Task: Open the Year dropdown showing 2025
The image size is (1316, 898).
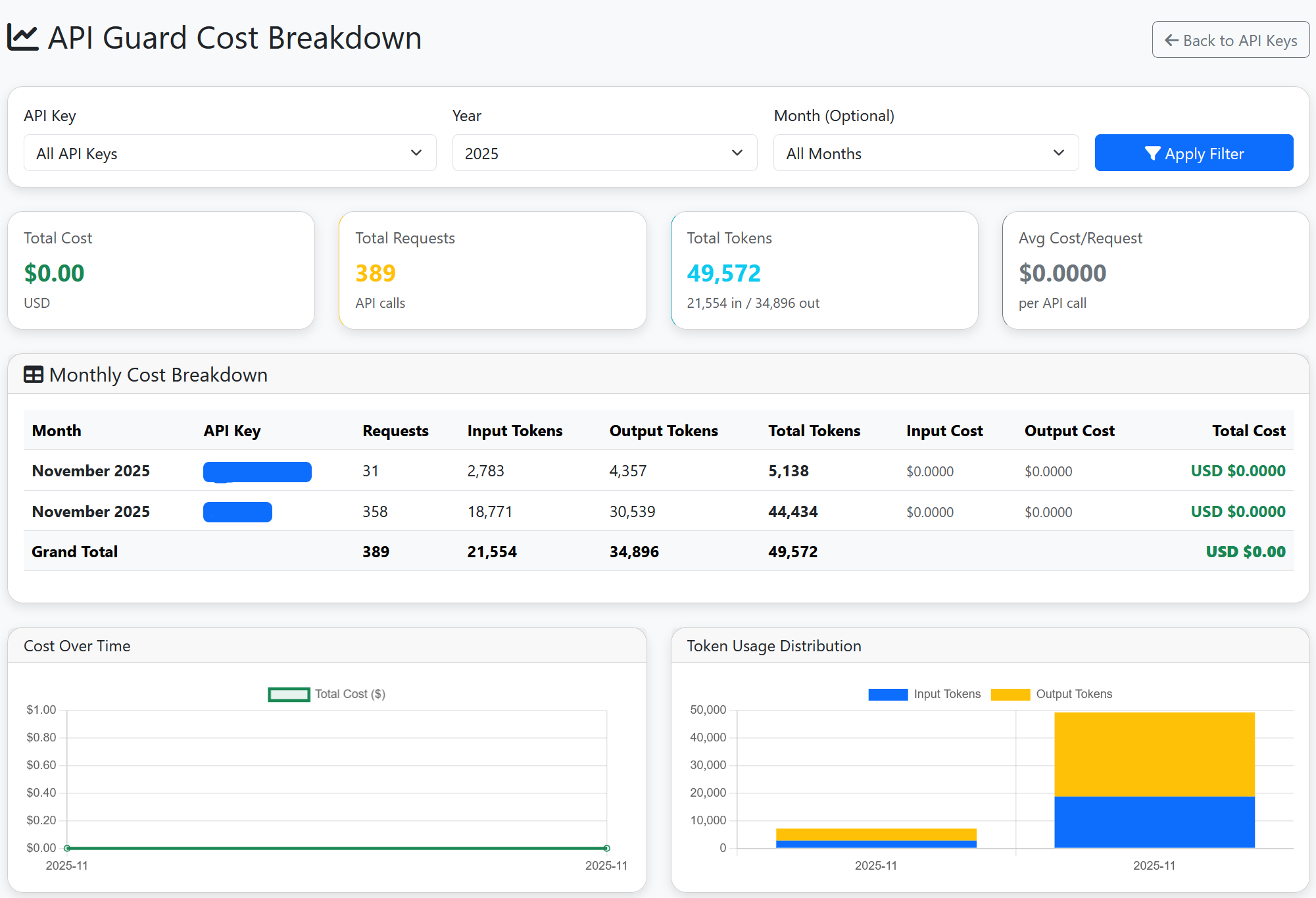Action: (604, 153)
